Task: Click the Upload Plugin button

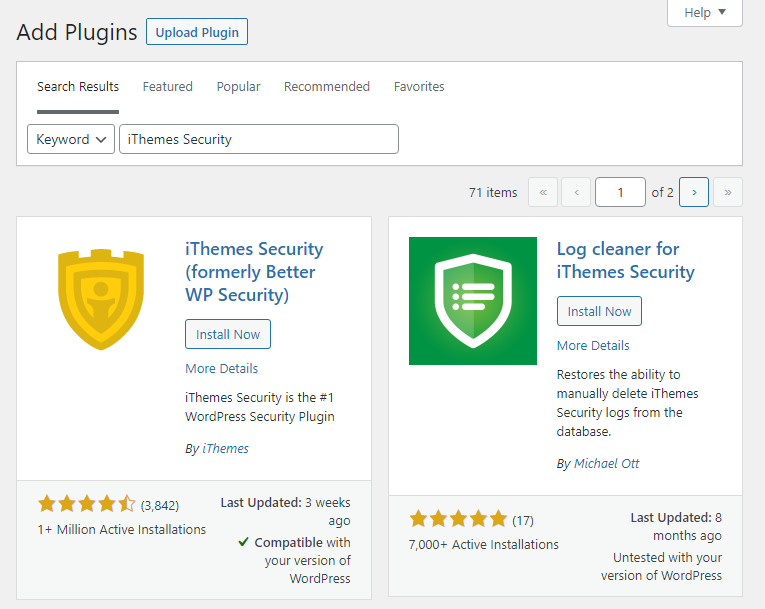Action: (197, 32)
